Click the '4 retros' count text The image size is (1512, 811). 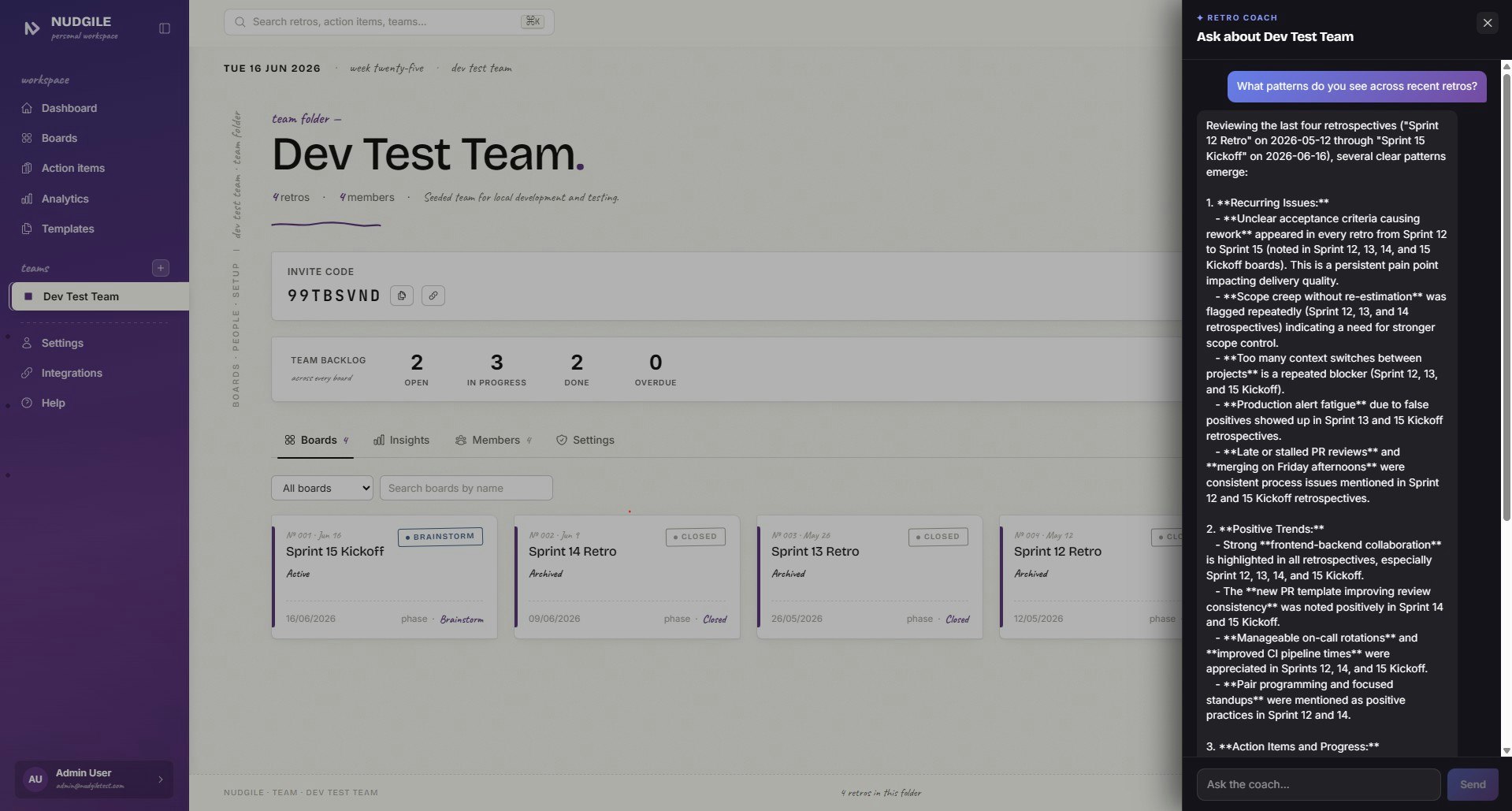[291, 197]
